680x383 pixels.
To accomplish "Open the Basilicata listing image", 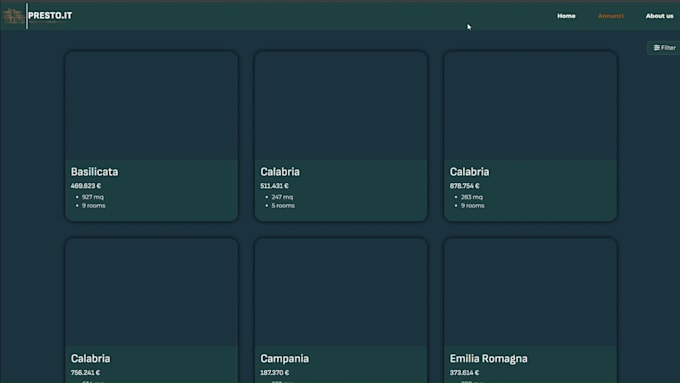I will [x=151, y=106].
